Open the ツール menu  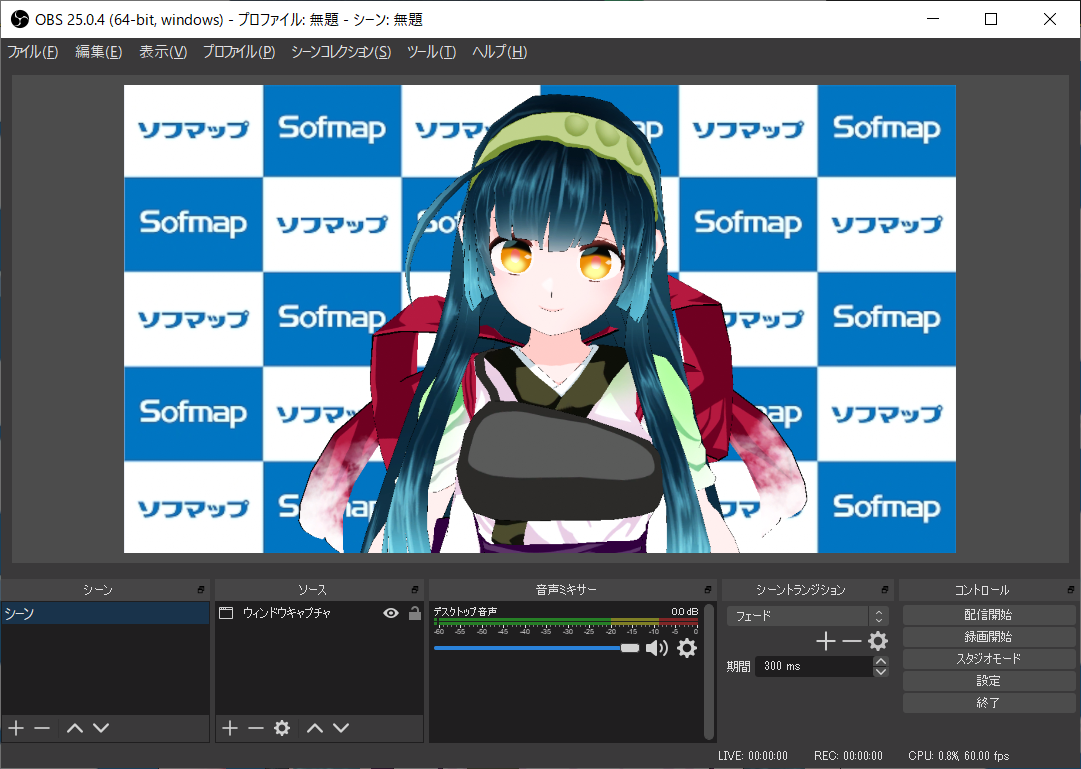432,51
